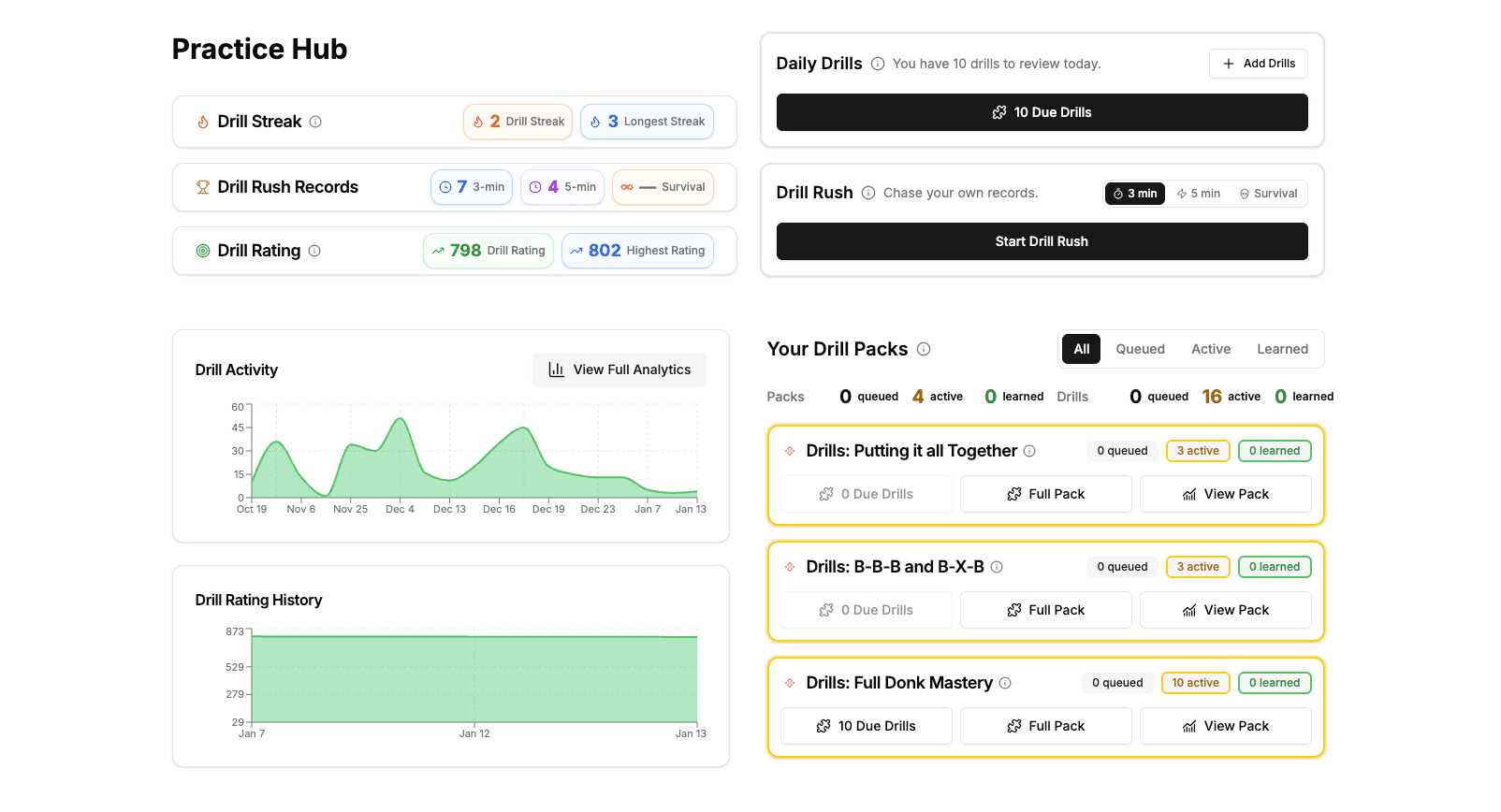Click info icon next to Drill Rating
This screenshot has height=812, width=1501.
(314, 251)
